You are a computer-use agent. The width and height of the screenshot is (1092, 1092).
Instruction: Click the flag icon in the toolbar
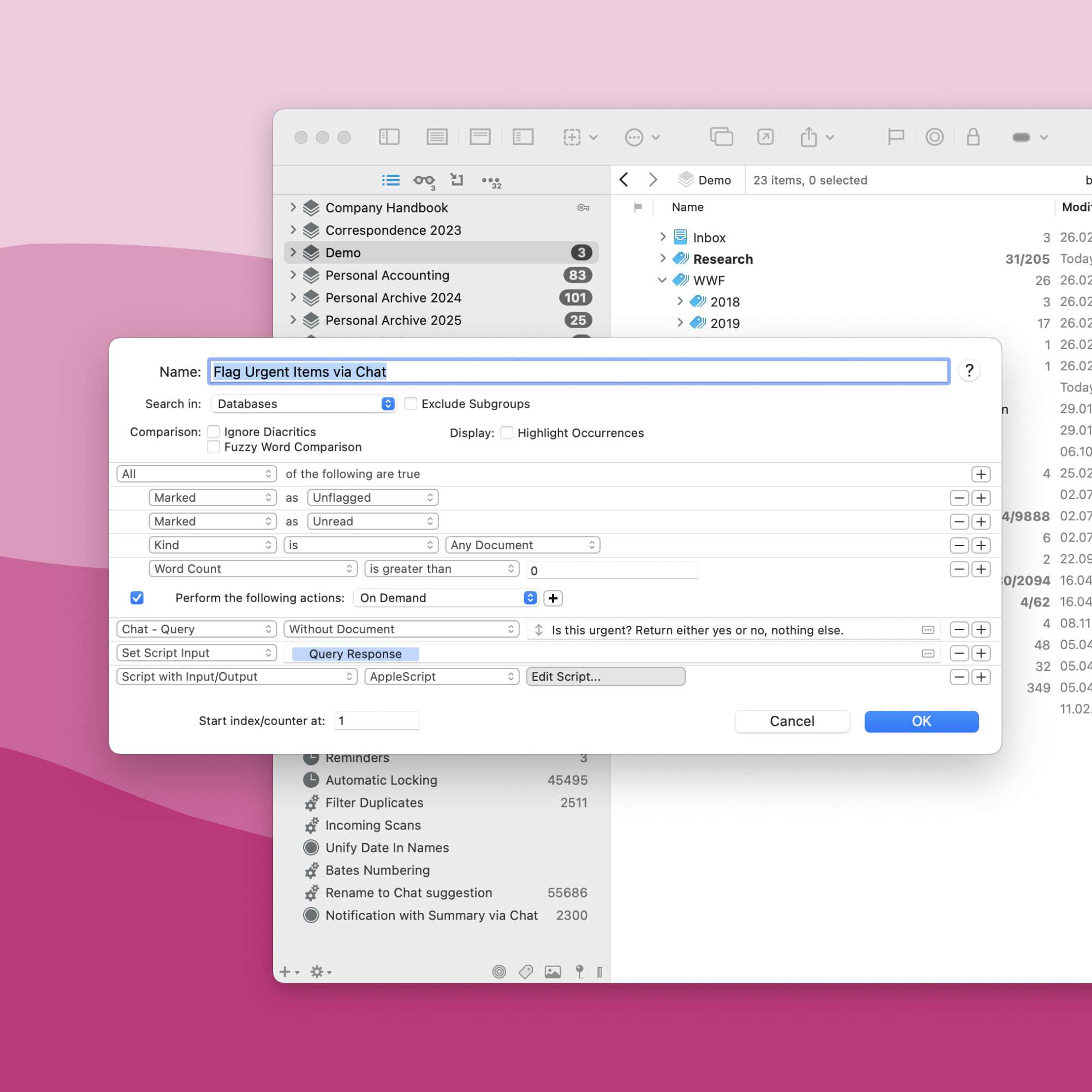point(896,137)
